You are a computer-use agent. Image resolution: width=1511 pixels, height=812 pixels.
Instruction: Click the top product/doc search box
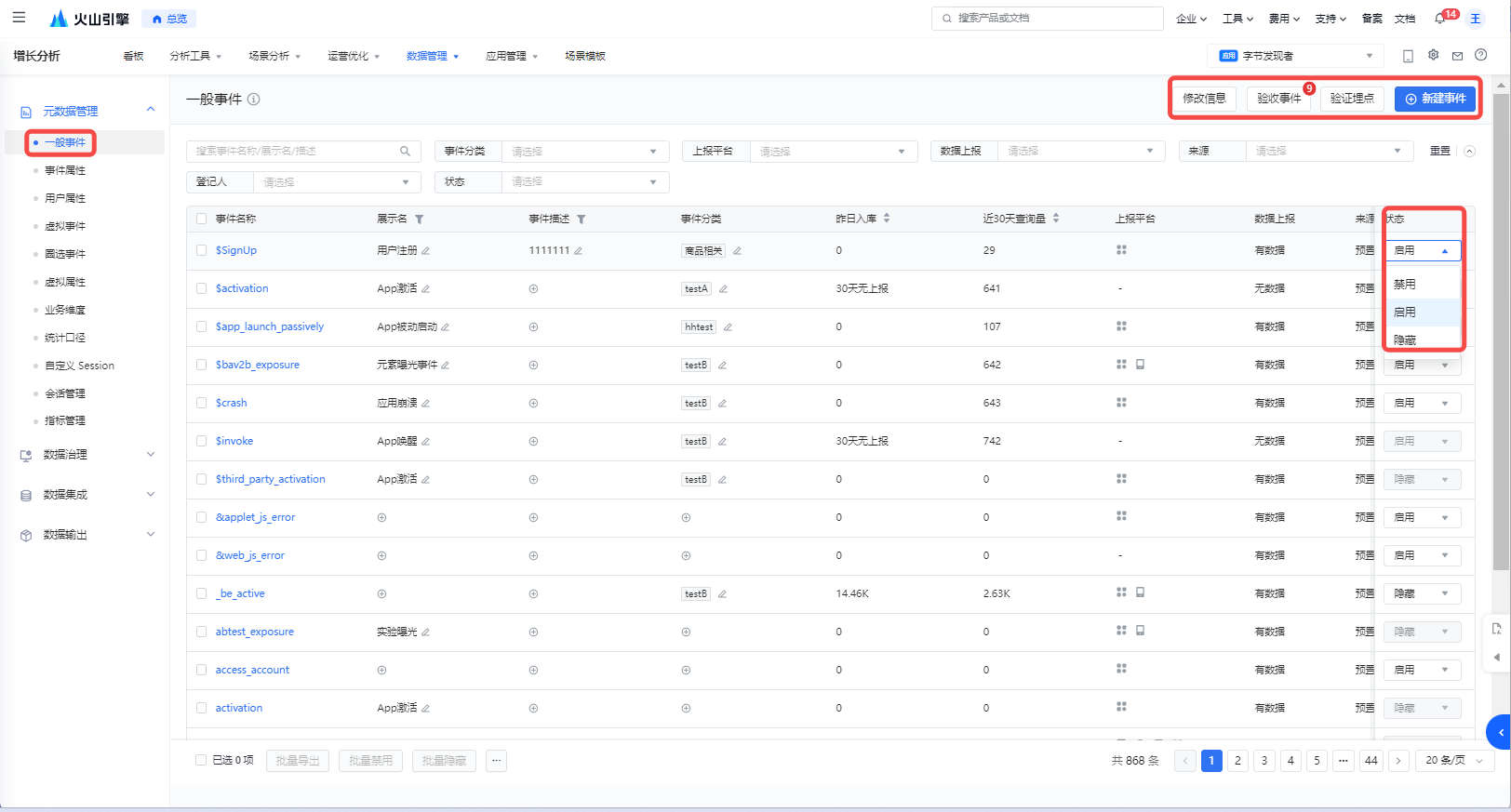(1047, 19)
